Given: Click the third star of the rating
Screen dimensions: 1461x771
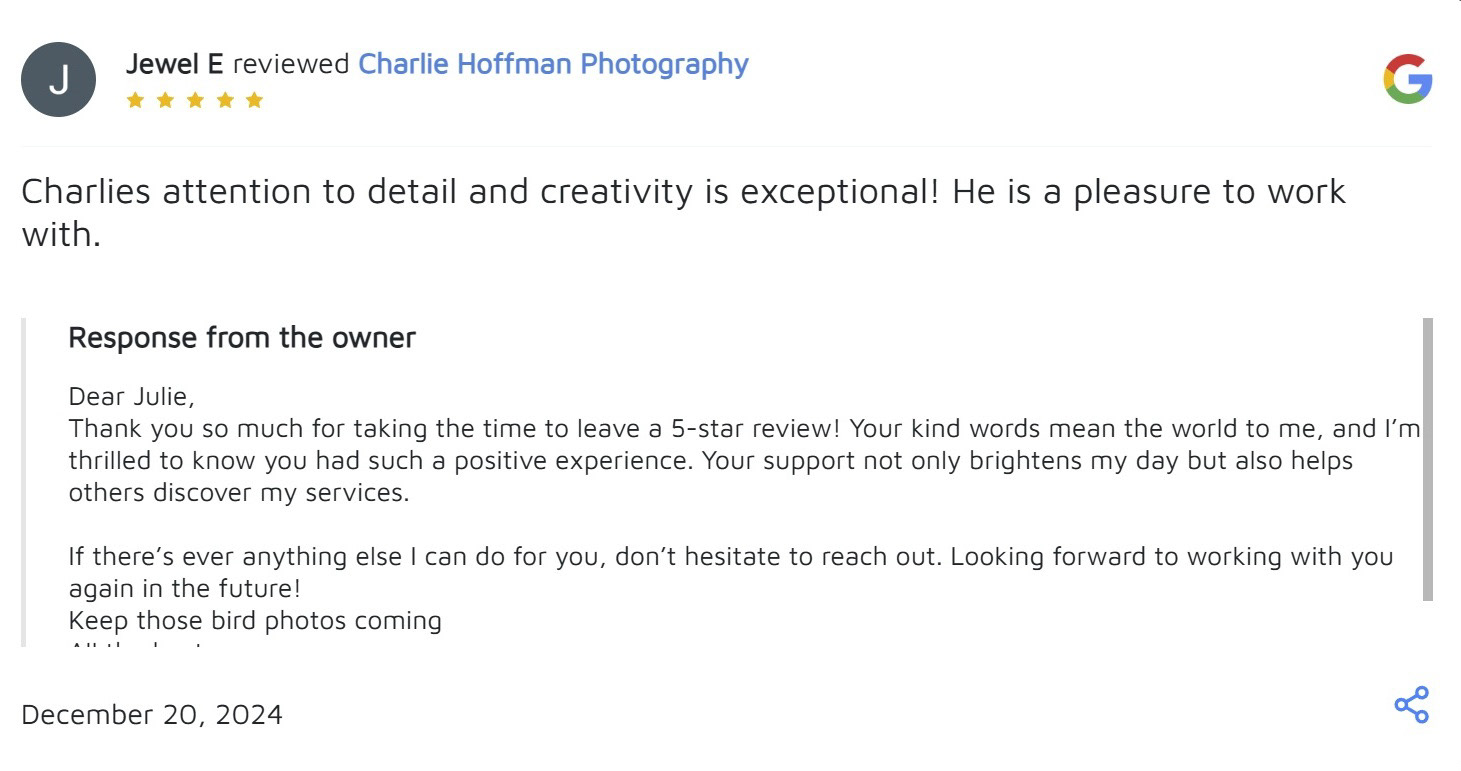Looking at the screenshot, I should pos(195,100).
